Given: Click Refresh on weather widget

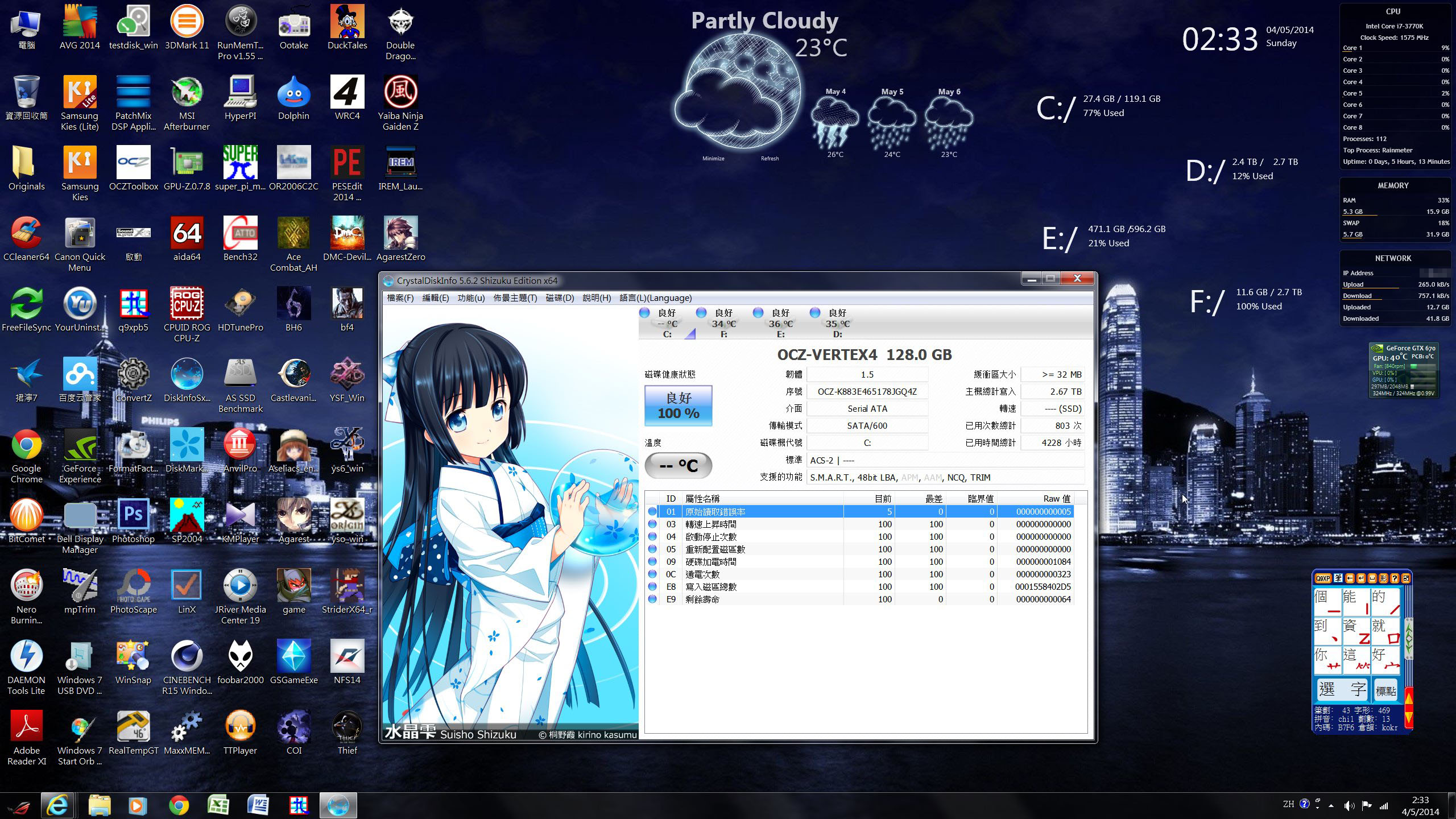Looking at the screenshot, I should click(x=770, y=159).
